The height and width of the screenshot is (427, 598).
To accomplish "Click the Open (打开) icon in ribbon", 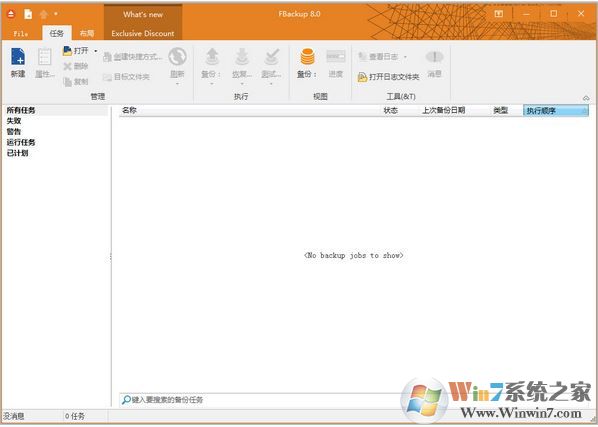I will (x=67, y=51).
